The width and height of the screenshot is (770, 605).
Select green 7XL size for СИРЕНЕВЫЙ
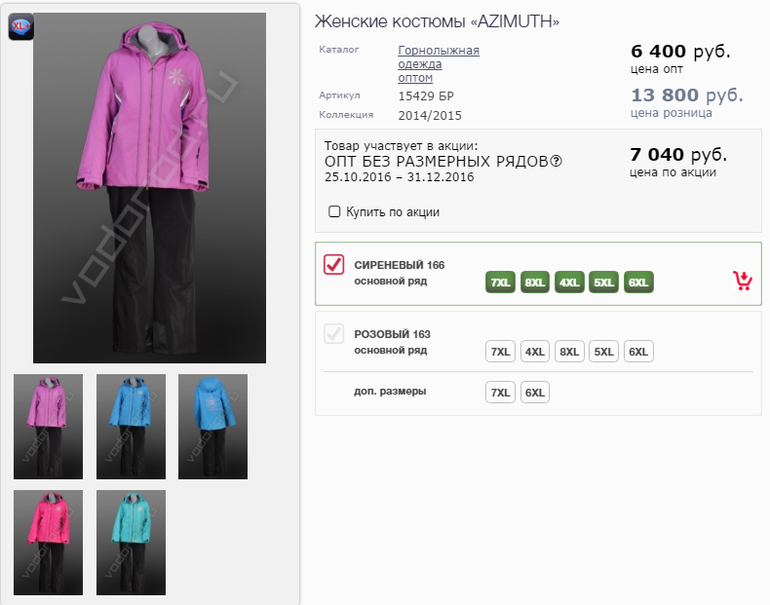pyautogui.click(x=500, y=282)
